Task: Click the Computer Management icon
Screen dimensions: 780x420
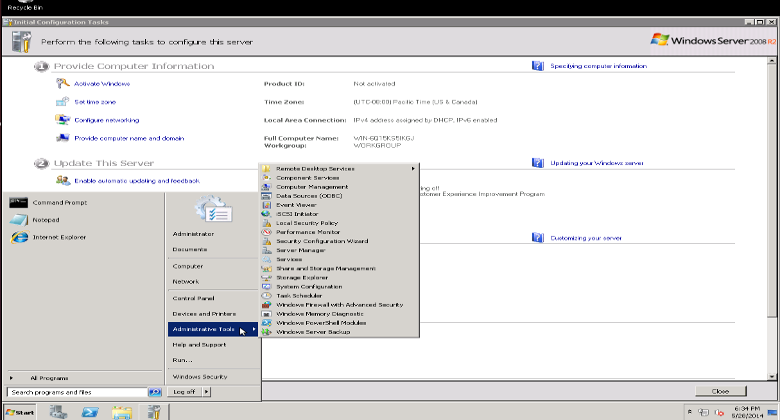Action: point(267,187)
